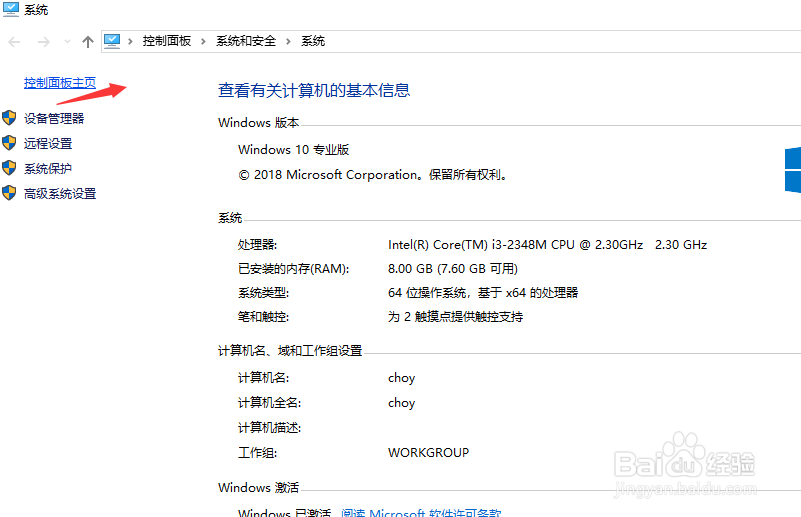Open 高级系统设置

pyautogui.click(x=60, y=194)
